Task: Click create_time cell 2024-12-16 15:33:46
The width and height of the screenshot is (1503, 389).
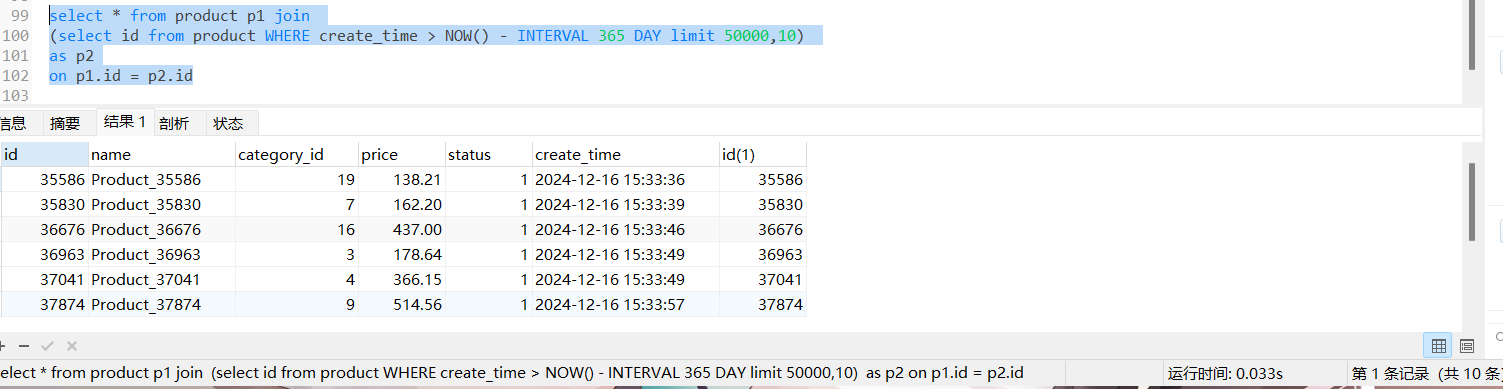Action: pyautogui.click(x=625, y=229)
